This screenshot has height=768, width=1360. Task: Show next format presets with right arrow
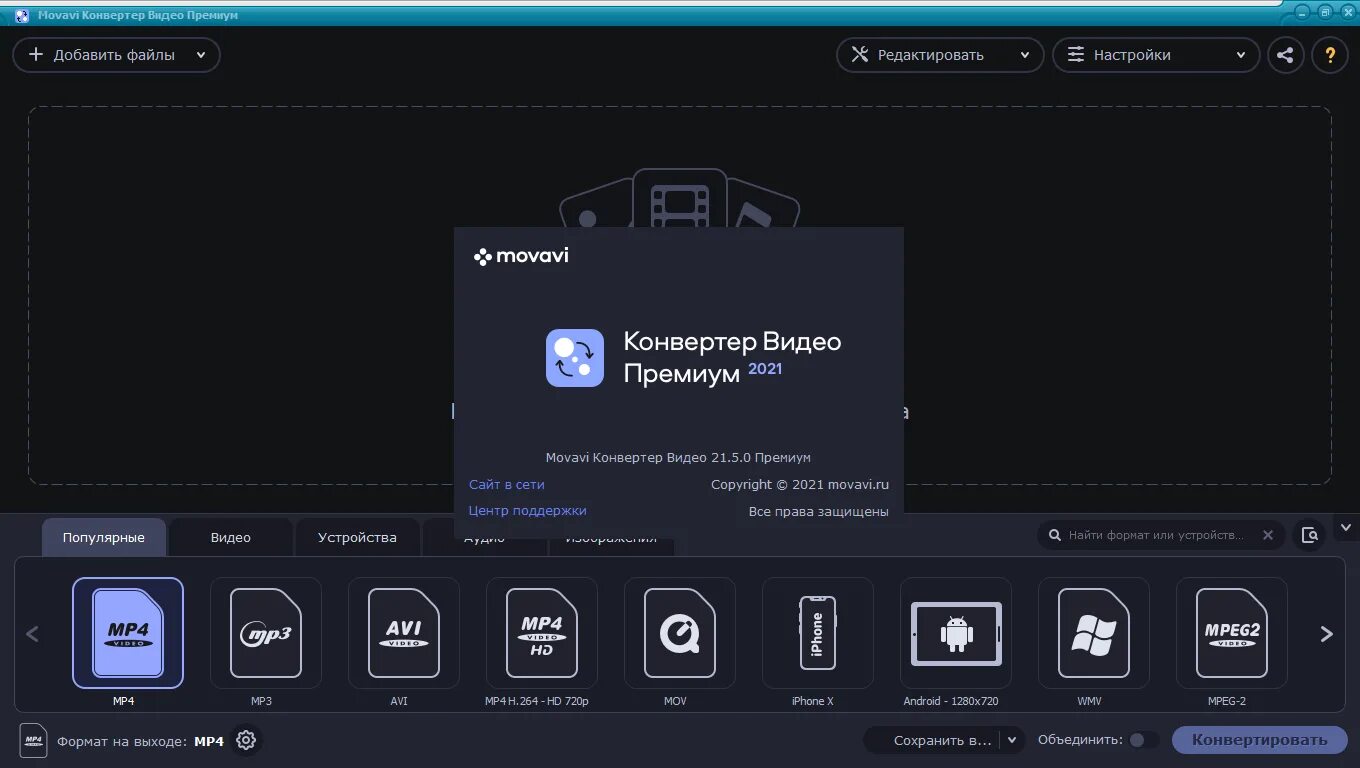pos(1327,634)
